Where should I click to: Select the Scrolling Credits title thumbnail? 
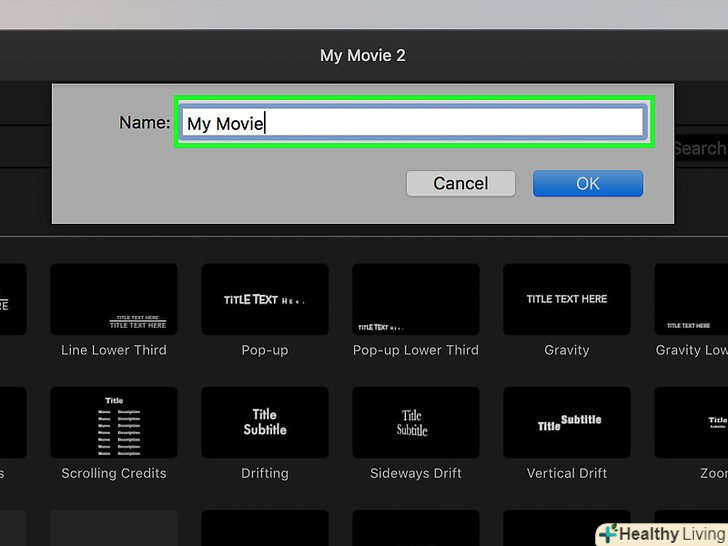(x=114, y=422)
